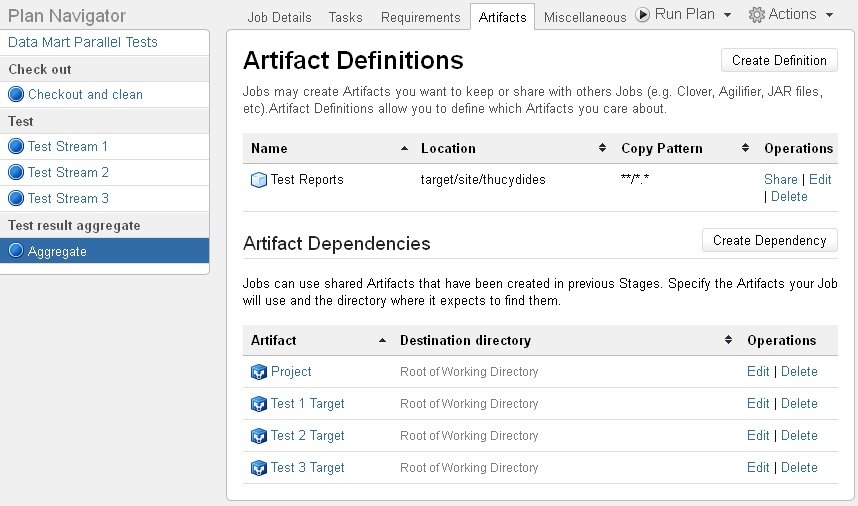Click the Run Plan play icon

tap(642, 15)
